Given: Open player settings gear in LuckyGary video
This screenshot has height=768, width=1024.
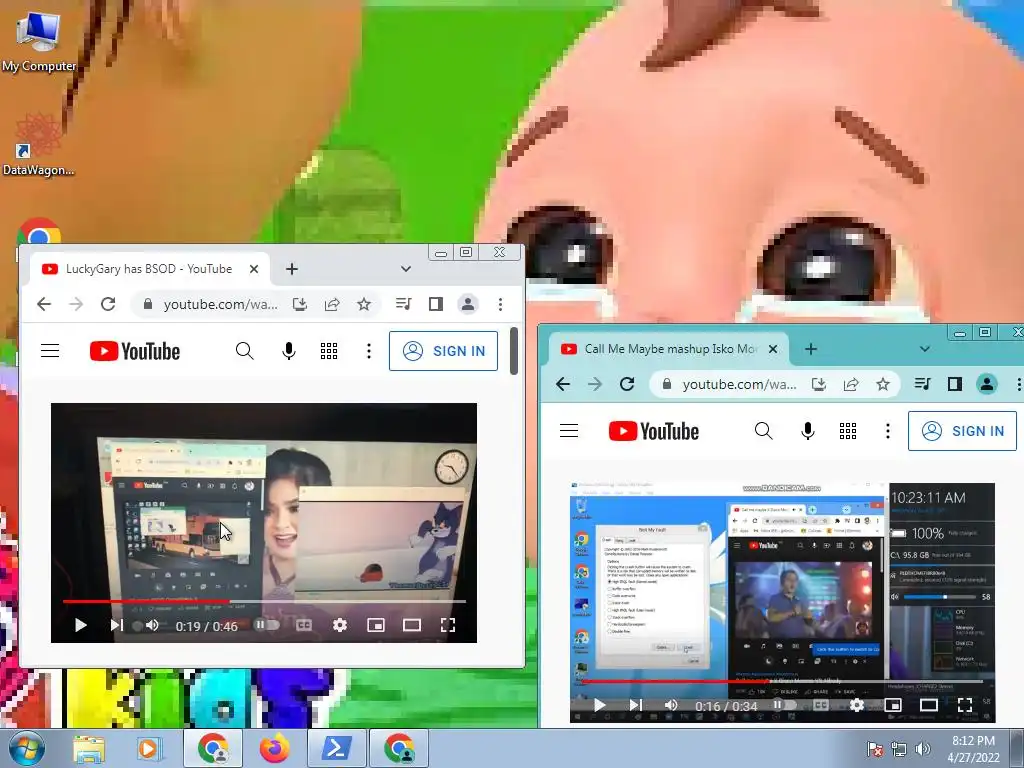Looking at the screenshot, I should pyautogui.click(x=340, y=625).
